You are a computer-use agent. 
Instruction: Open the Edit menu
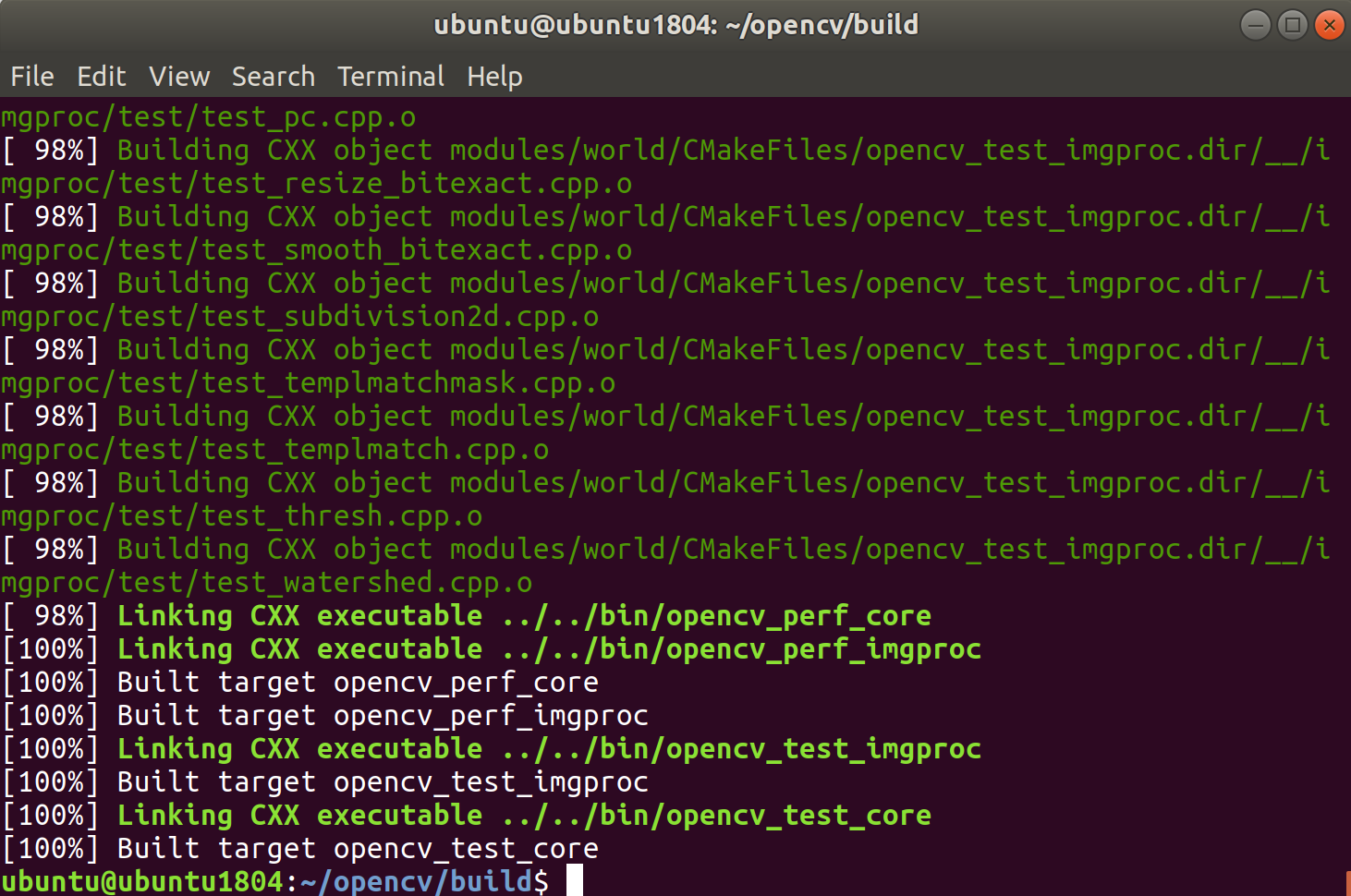102,77
